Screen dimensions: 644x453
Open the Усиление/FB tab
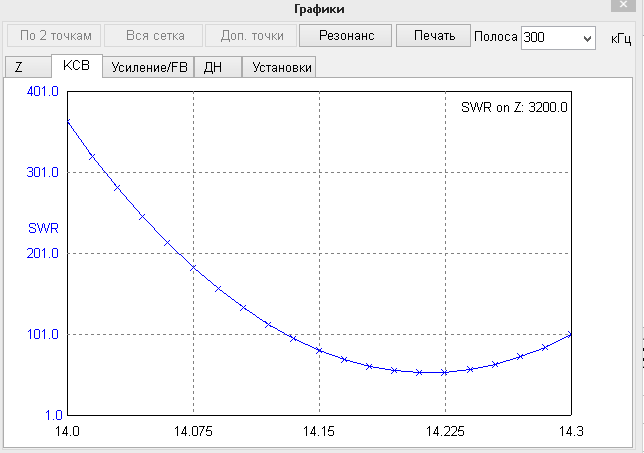(x=147, y=68)
